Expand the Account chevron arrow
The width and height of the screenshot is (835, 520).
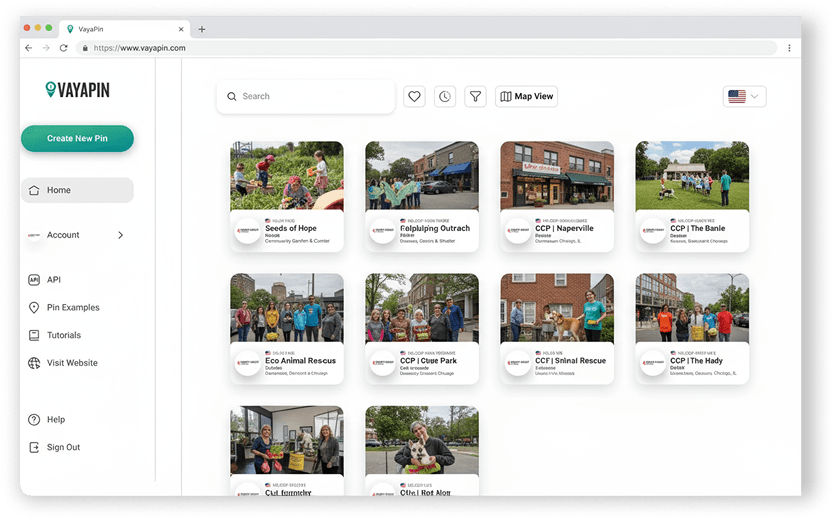pyautogui.click(x=120, y=235)
